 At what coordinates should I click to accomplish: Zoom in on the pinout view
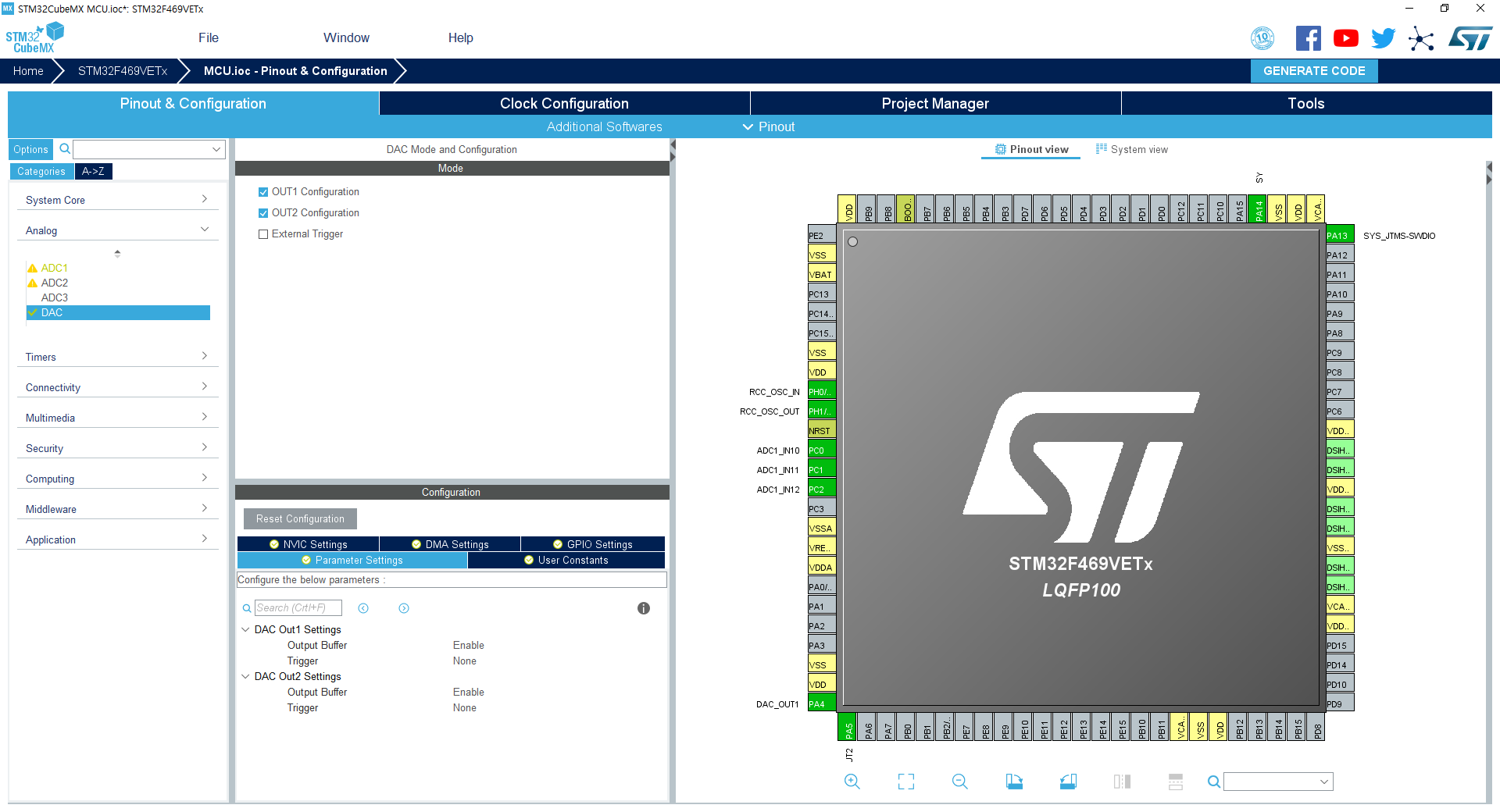852,782
